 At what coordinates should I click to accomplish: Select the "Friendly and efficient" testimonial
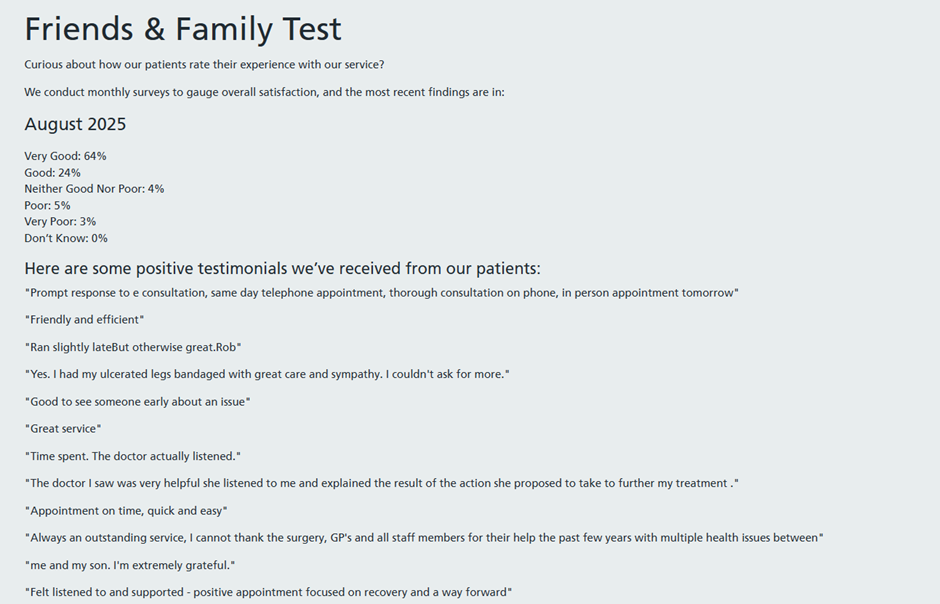[85, 320]
